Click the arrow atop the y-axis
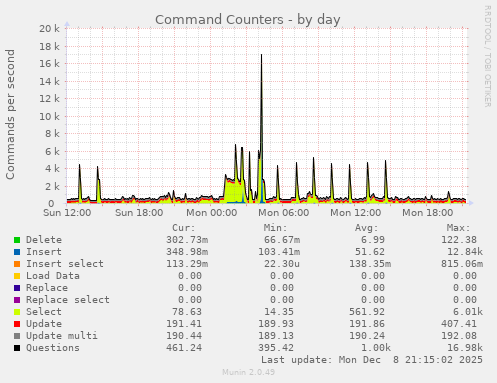The image size is (497, 383). pos(67,24)
